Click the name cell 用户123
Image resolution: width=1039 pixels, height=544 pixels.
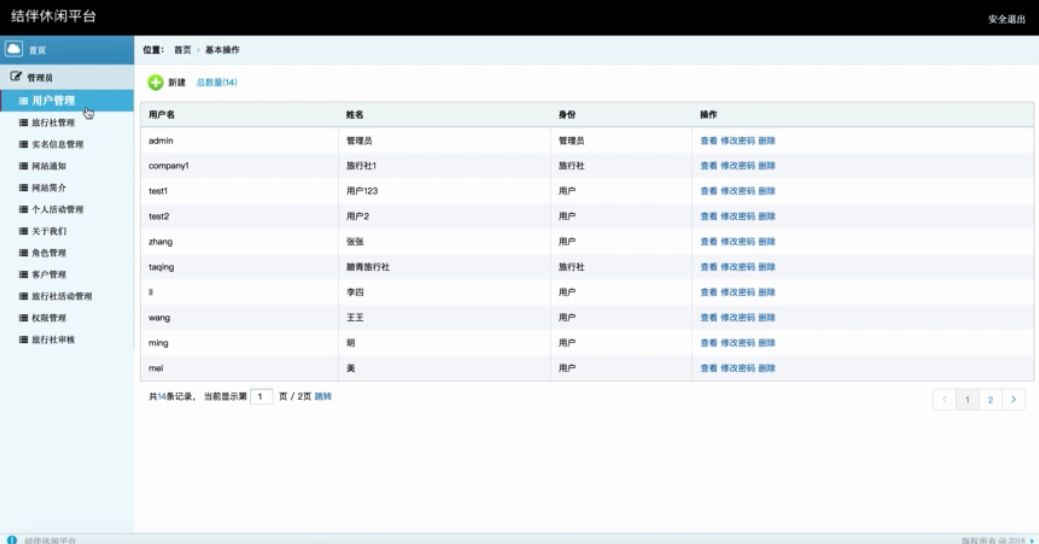pos(362,191)
